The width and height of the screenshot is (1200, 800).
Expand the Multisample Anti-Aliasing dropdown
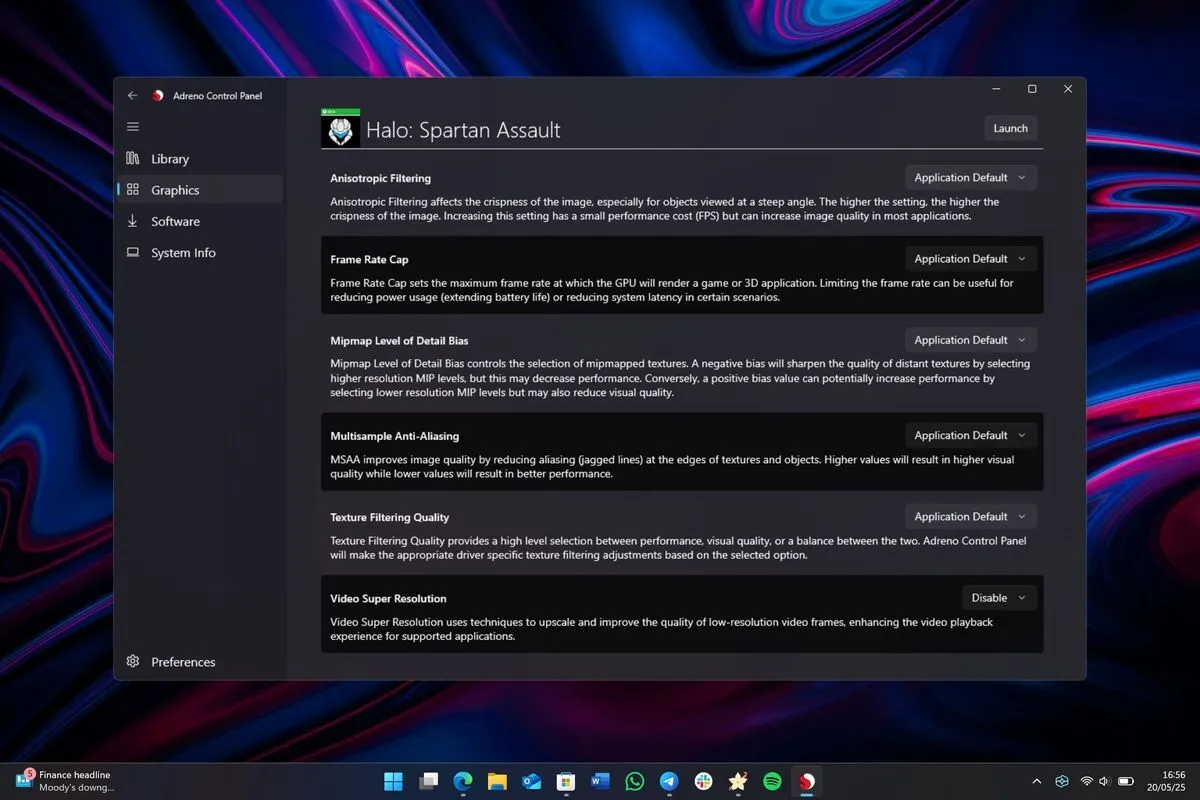coord(970,436)
